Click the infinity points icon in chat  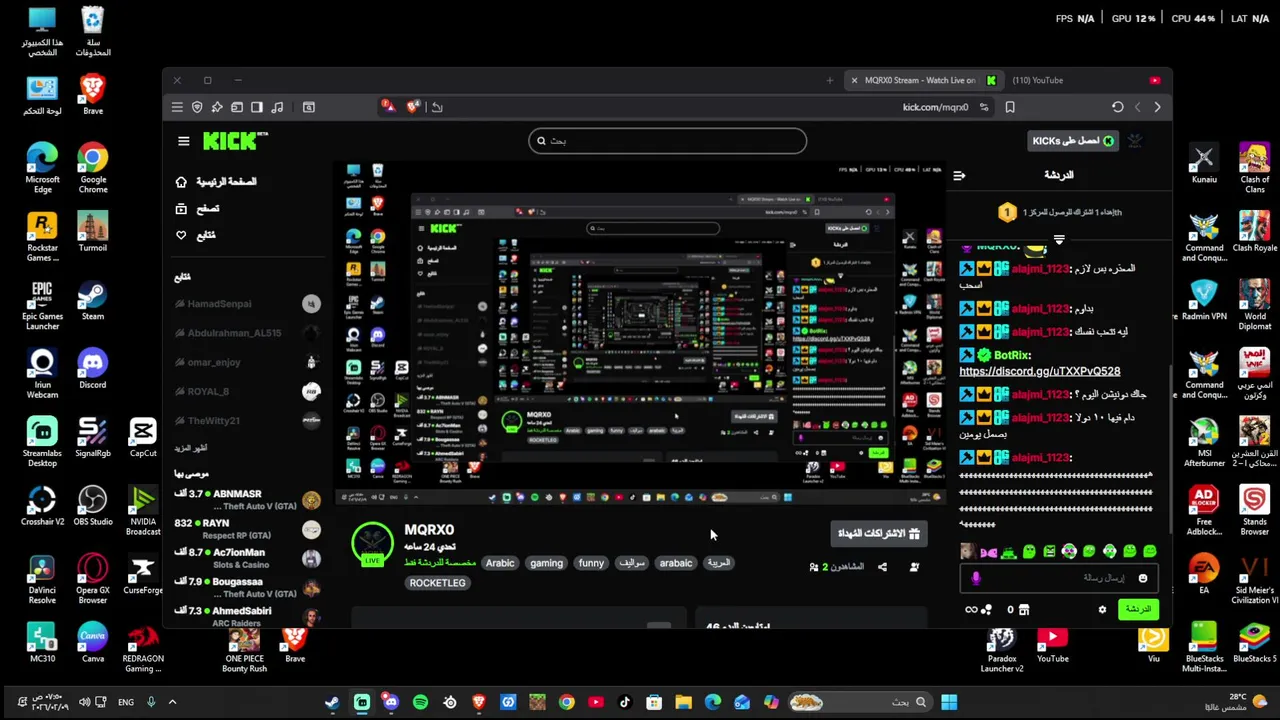coord(977,609)
